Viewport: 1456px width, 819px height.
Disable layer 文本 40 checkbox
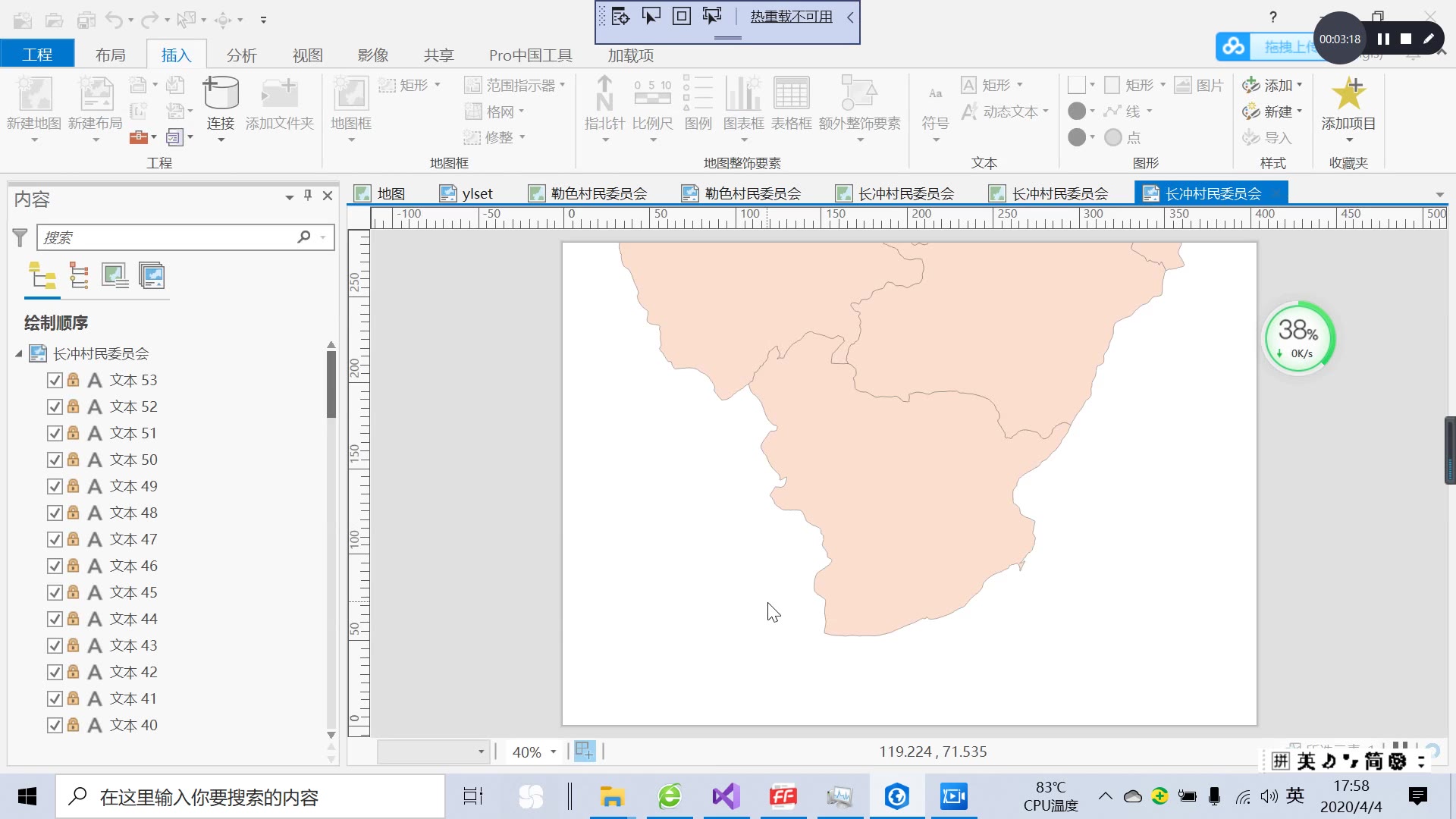[54, 724]
